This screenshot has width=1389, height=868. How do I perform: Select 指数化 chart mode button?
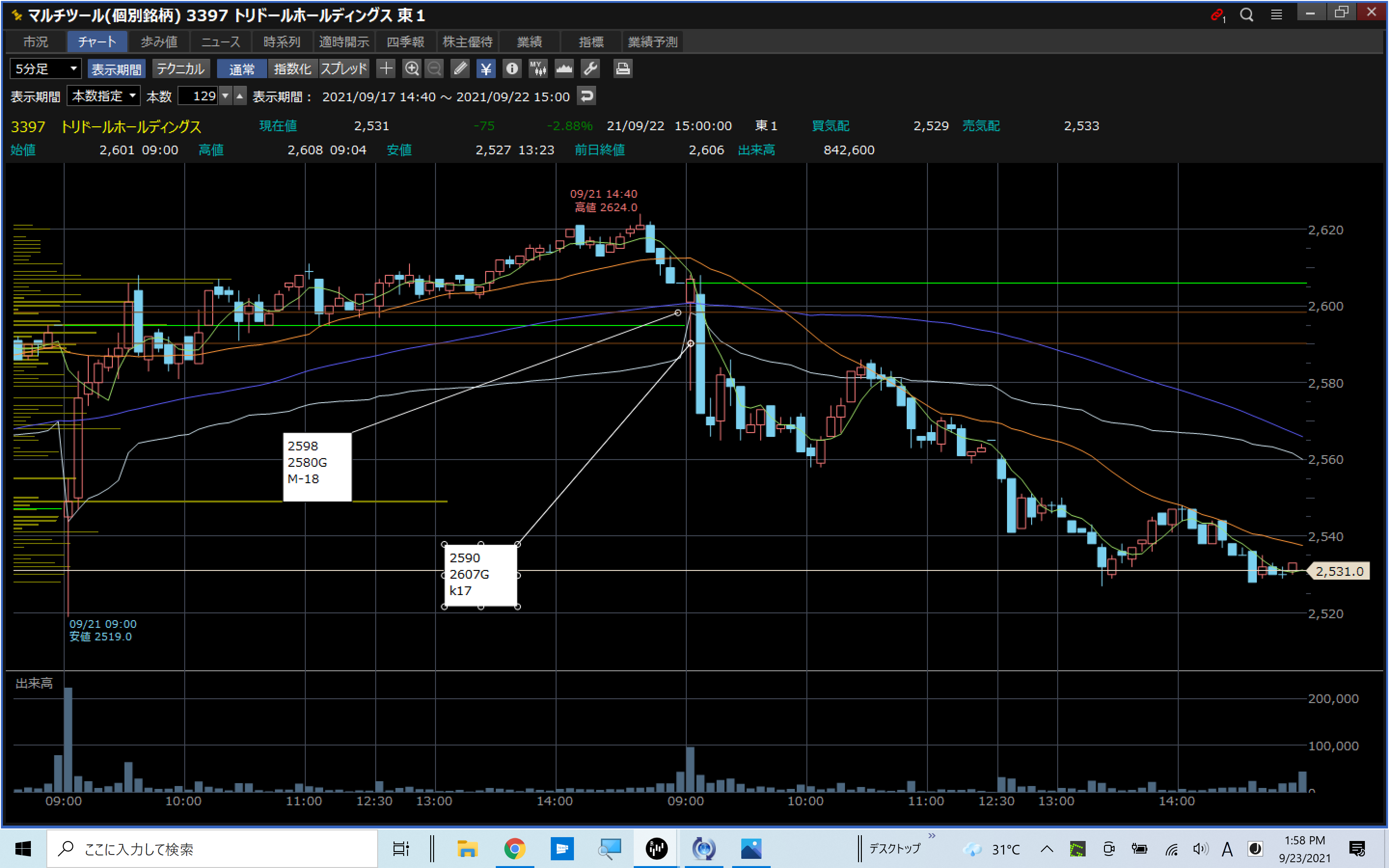click(x=292, y=69)
